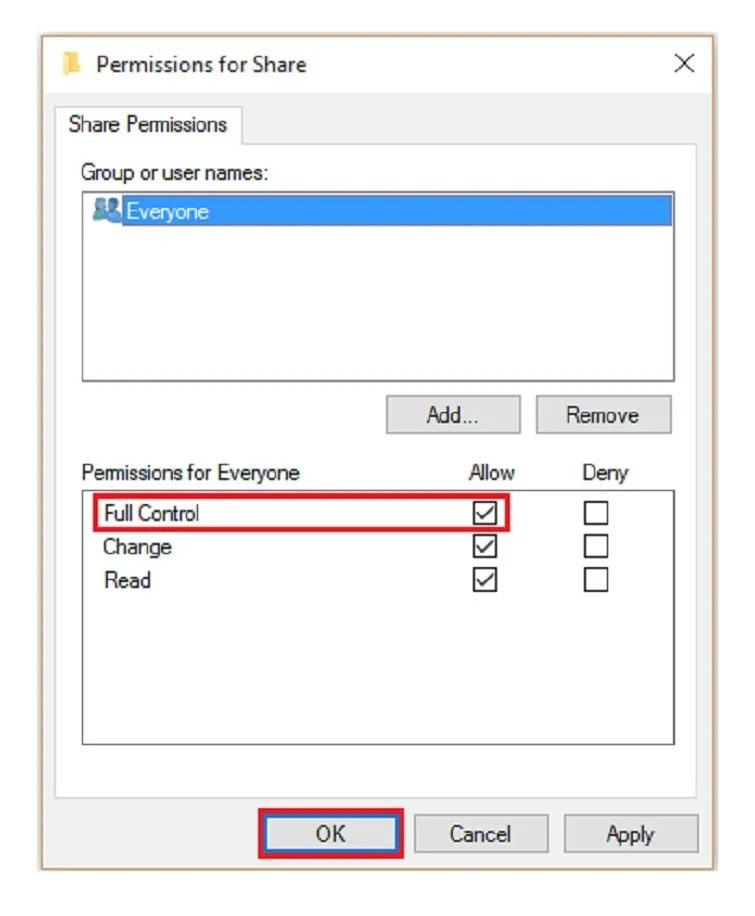Image resolution: width=755 pixels, height=916 pixels.
Task: Click the Add... button
Action: pos(453,415)
